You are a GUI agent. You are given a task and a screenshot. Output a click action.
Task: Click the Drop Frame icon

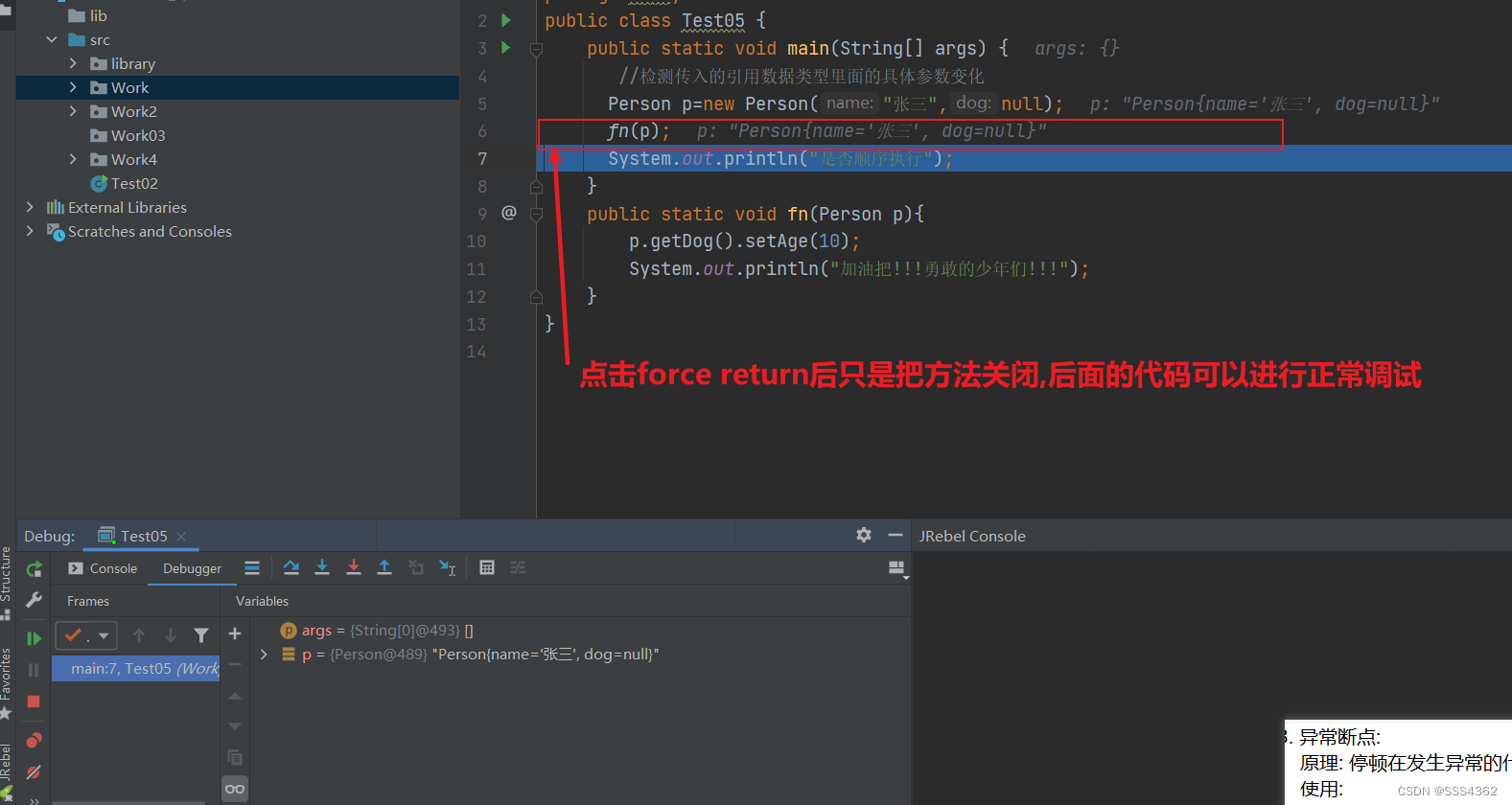[416, 567]
